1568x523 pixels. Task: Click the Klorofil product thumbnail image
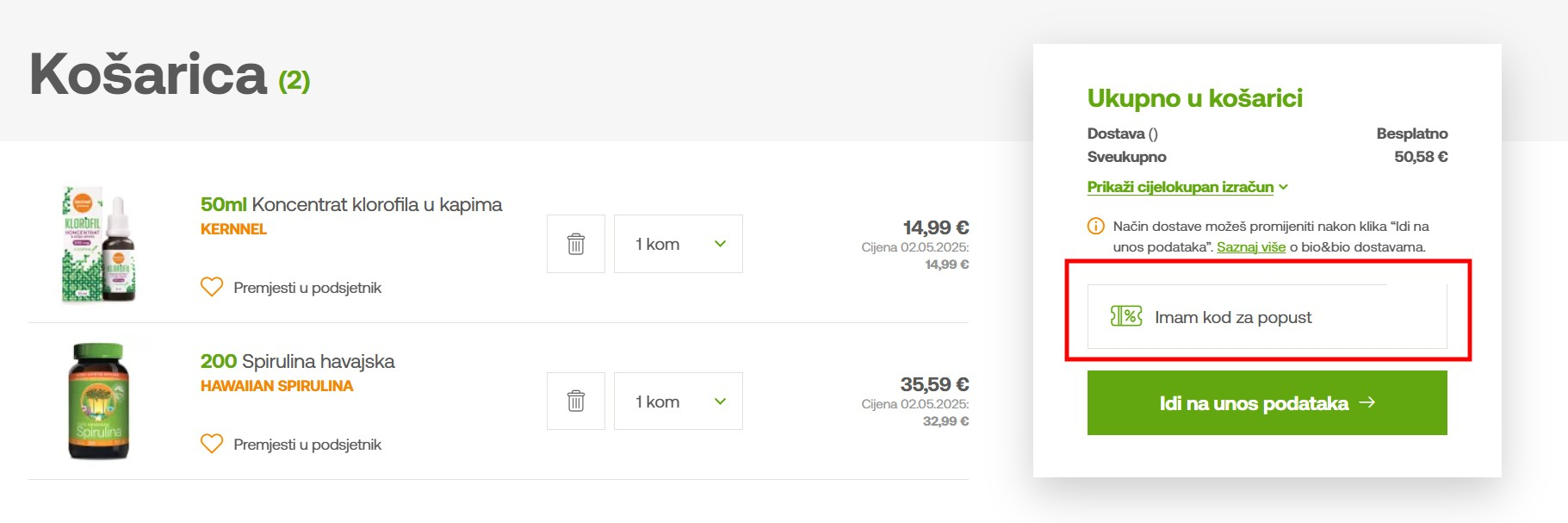point(99,246)
